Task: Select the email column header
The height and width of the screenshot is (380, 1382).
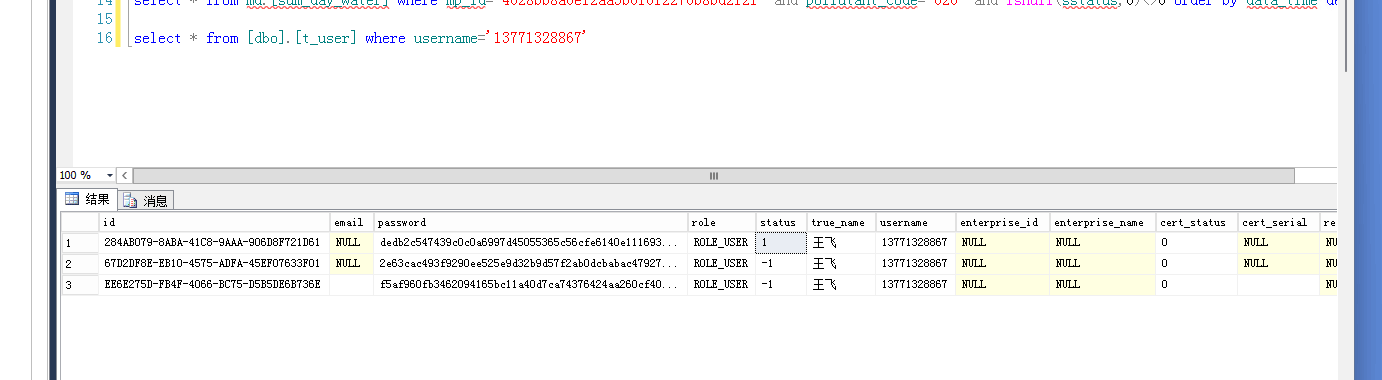Action: [352, 222]
